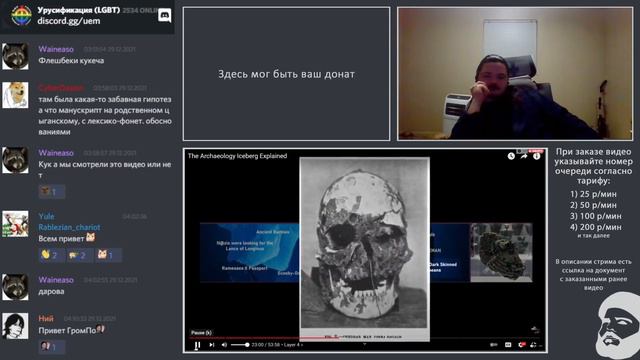Click the video timestamp 23:00 / 53:58
Viewport: 640px width, 360px height.
266,345
